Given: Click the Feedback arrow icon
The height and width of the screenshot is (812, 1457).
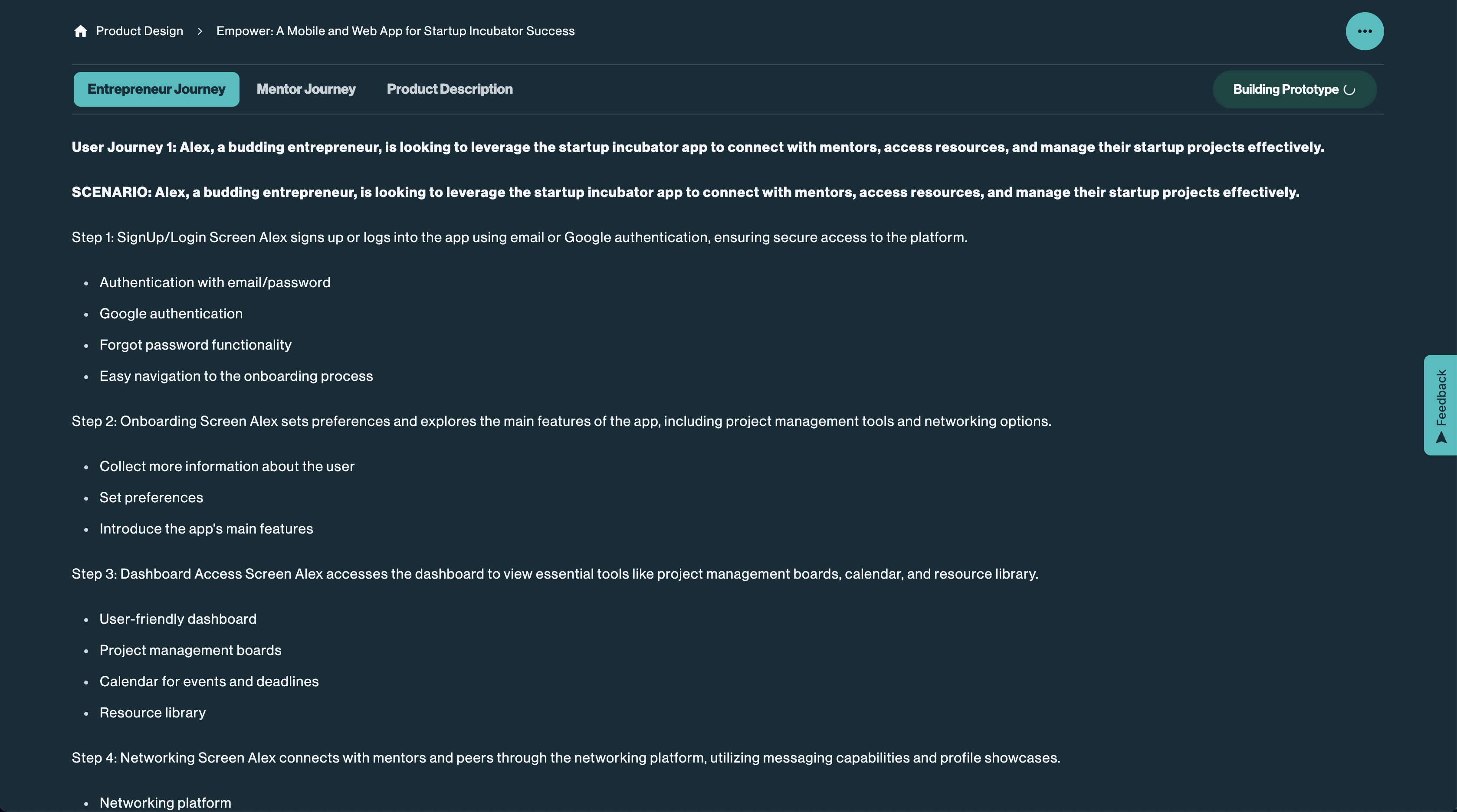Looking at the screenshot, I should click(1441, 438).
